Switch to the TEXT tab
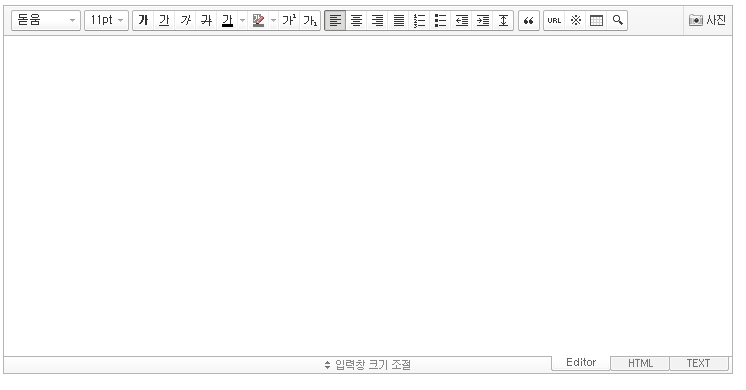 pos(698,363)
